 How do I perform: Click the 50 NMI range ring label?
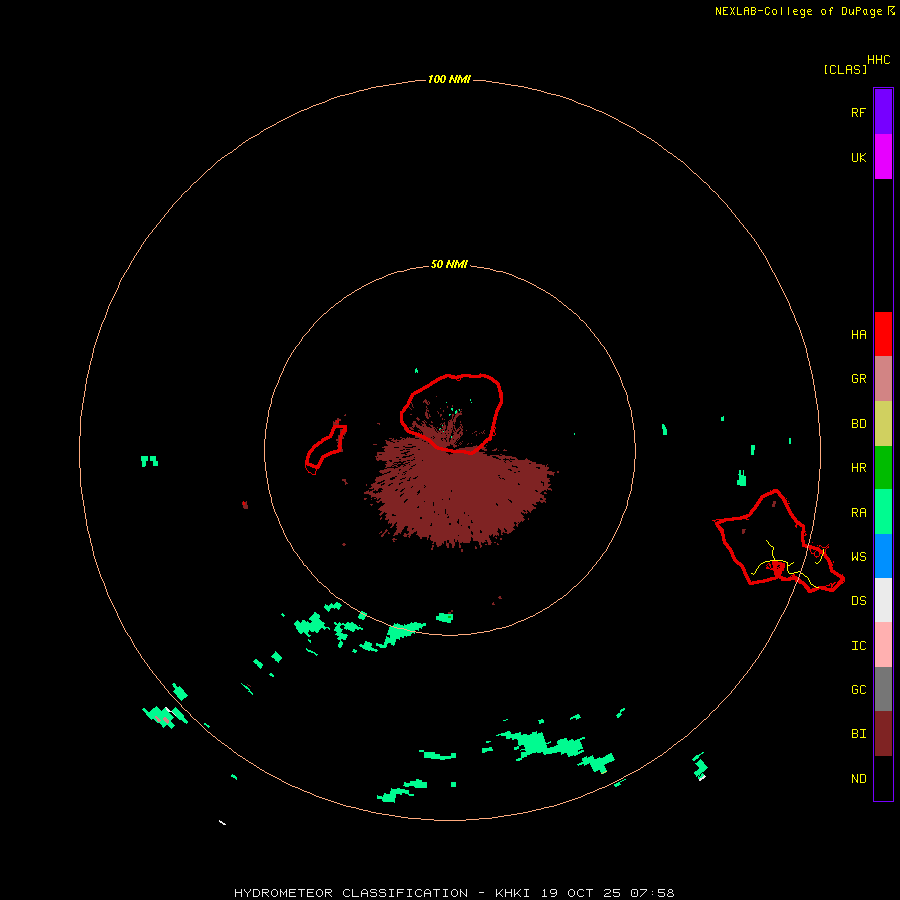coord(449,264)
